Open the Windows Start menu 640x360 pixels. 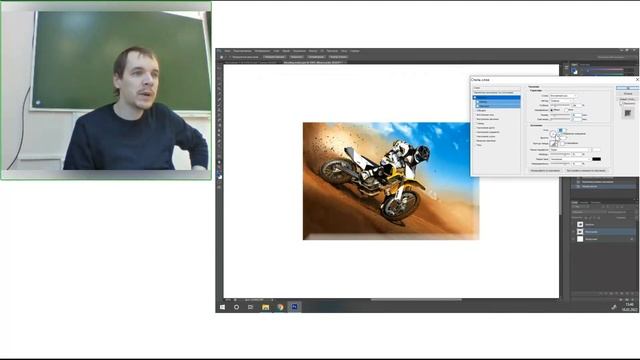[222, 307]
